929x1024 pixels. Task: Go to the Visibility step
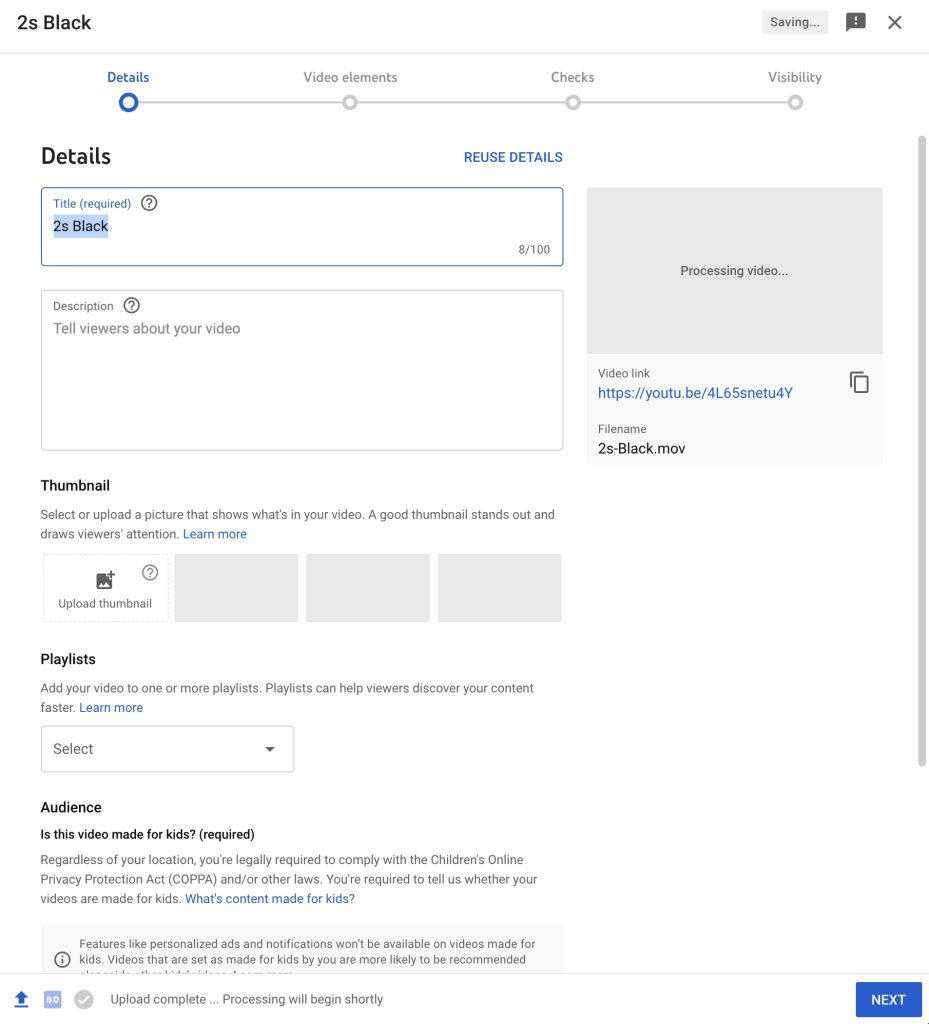(795, 77)
